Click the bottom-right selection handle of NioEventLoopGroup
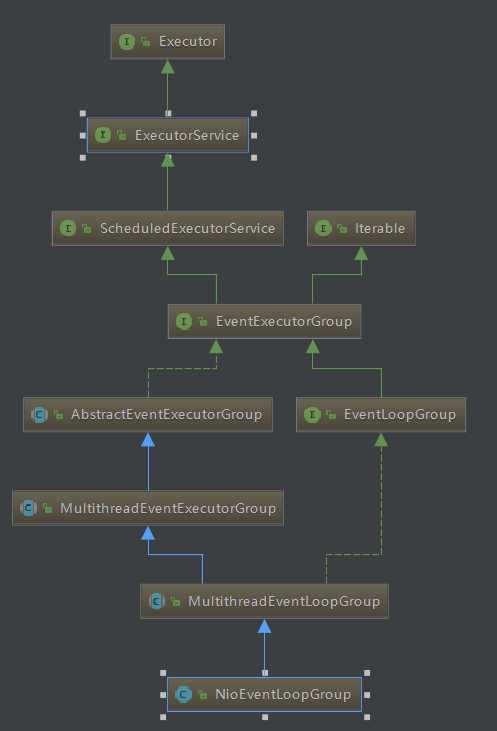This screenshot has height=731, width=497. click(367, 717)
